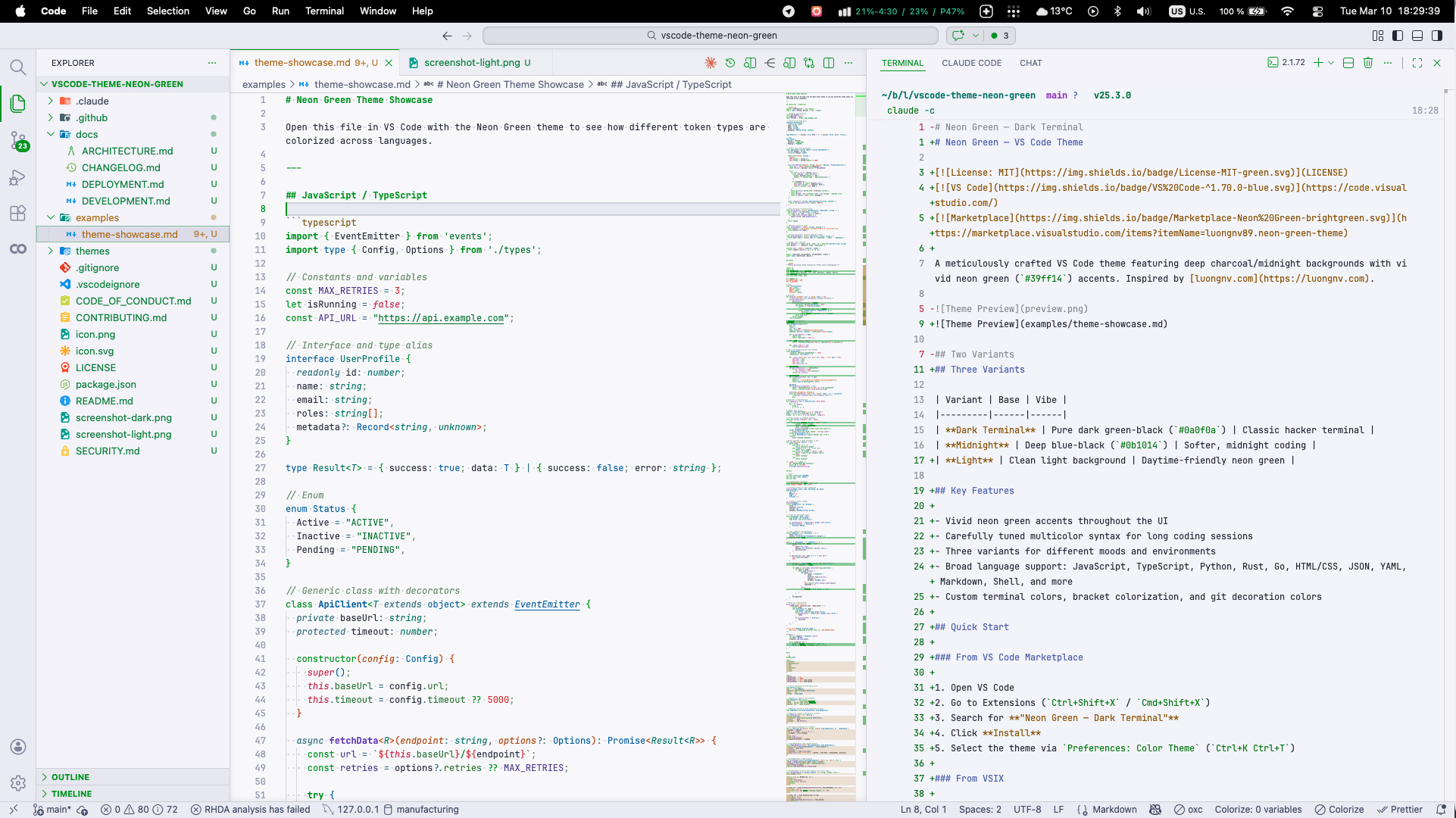This screenshot has height=818, width=1456.
Task: Open the terminal launch profile dropdown
Action: [x=1330, y=63]
